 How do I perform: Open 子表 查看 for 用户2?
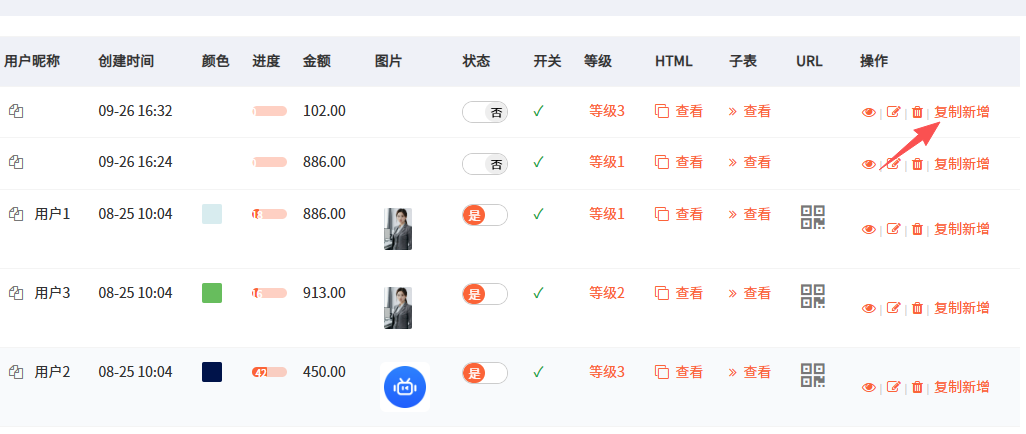click(x=750, y=372)
